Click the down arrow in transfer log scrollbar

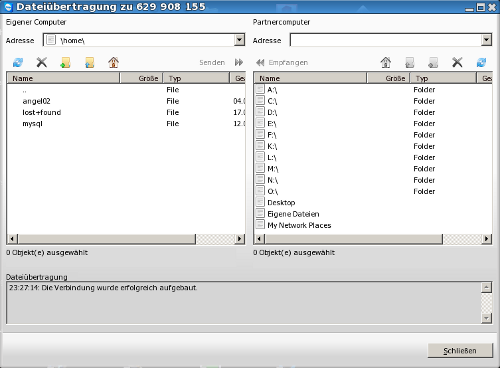487,318
